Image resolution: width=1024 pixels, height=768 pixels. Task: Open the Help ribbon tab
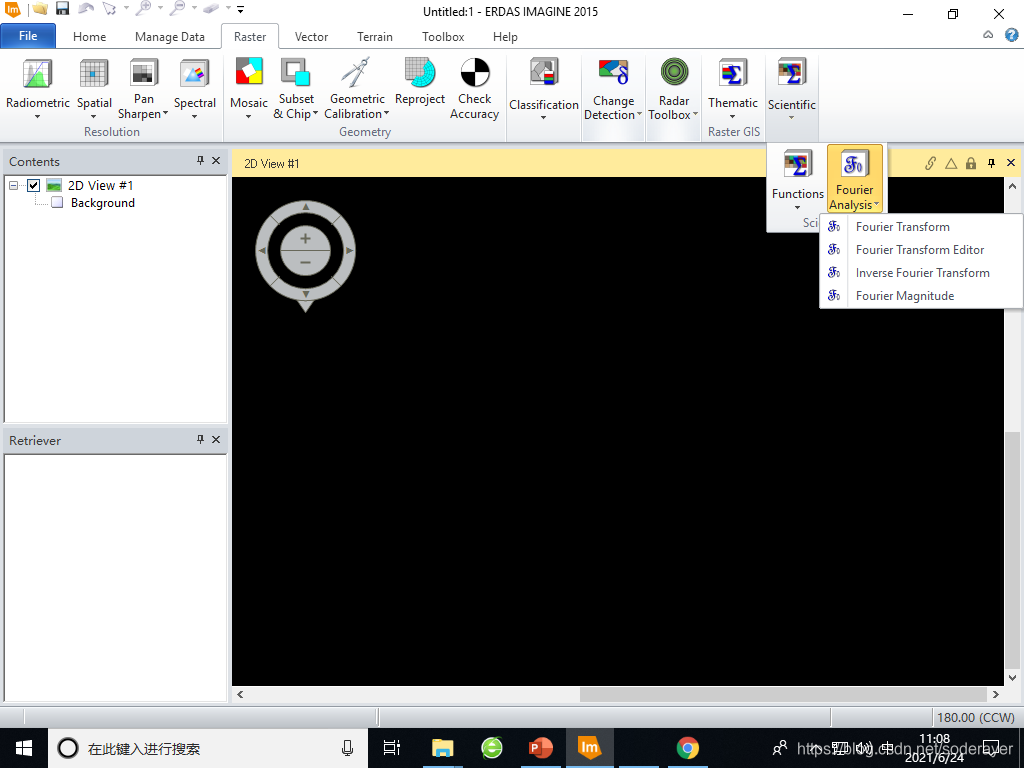click(x=505, y=37)
